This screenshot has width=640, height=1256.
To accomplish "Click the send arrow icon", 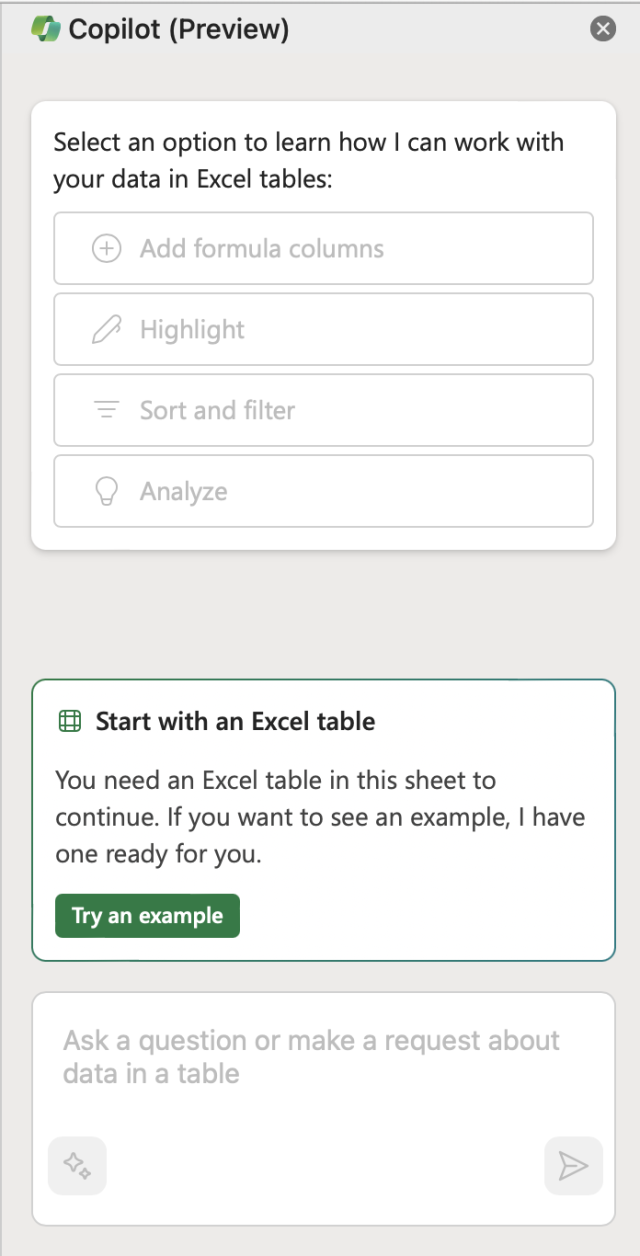I will pyautogui.click(x=573, y=1165).
